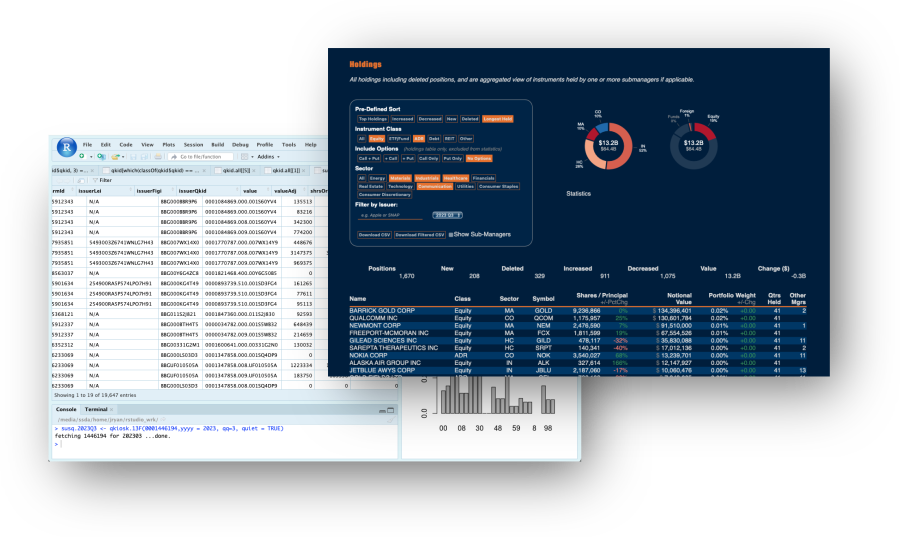
Task: Click the QUALCOMM INC holdings row
Action: click(578, 318)
